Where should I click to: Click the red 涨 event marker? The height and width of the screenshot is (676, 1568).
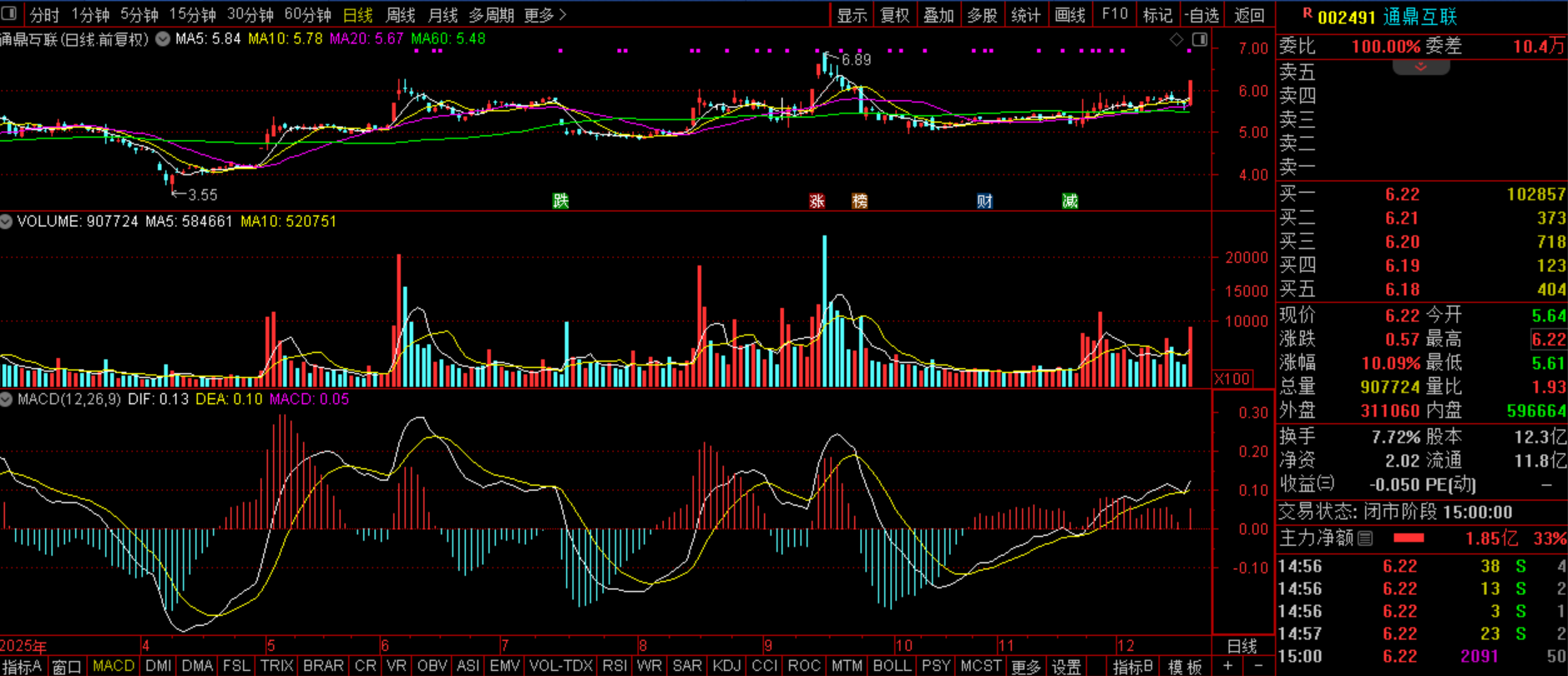pos(817,201)
